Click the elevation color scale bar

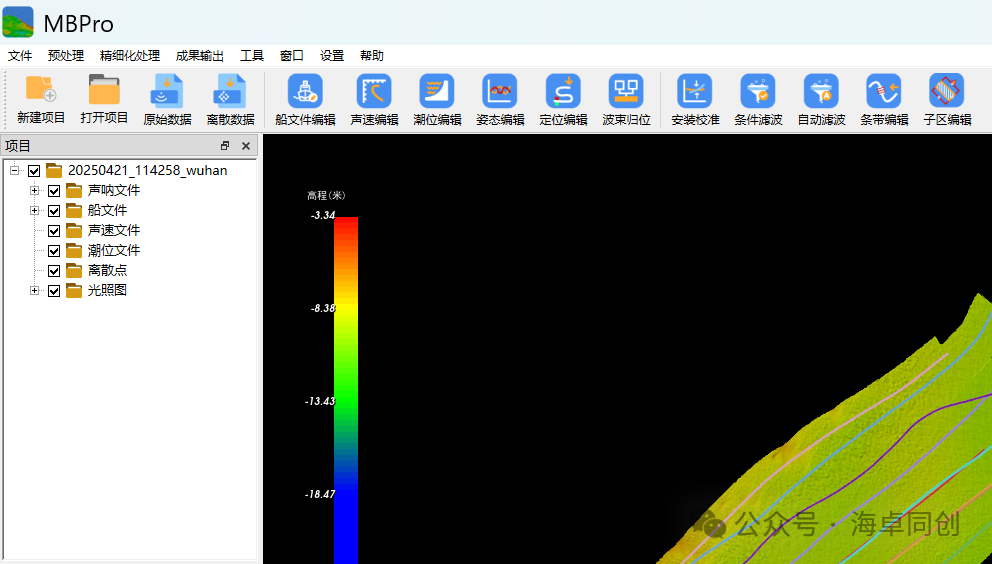(345, 390)
